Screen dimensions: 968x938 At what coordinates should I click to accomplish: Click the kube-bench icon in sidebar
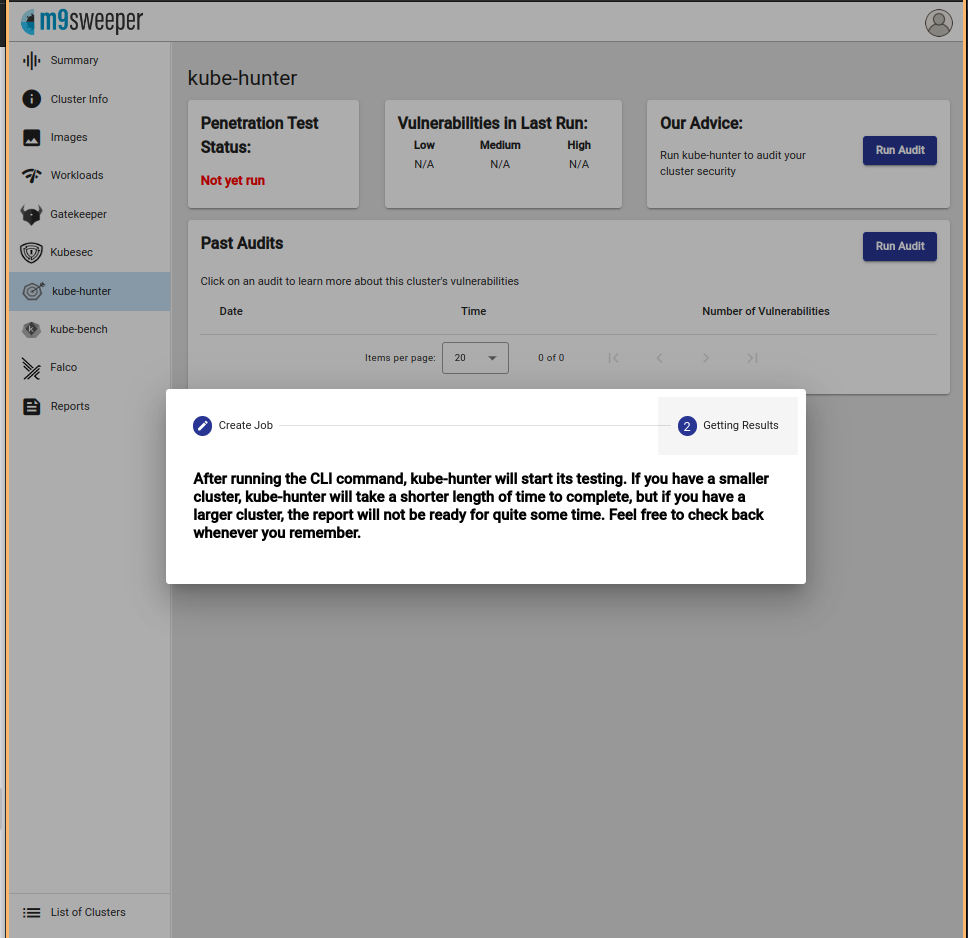coord(32,329)
